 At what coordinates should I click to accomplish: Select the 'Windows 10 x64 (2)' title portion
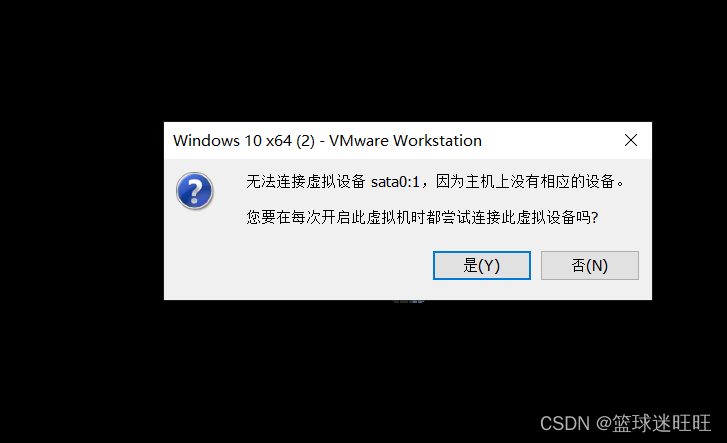[244, 141]
